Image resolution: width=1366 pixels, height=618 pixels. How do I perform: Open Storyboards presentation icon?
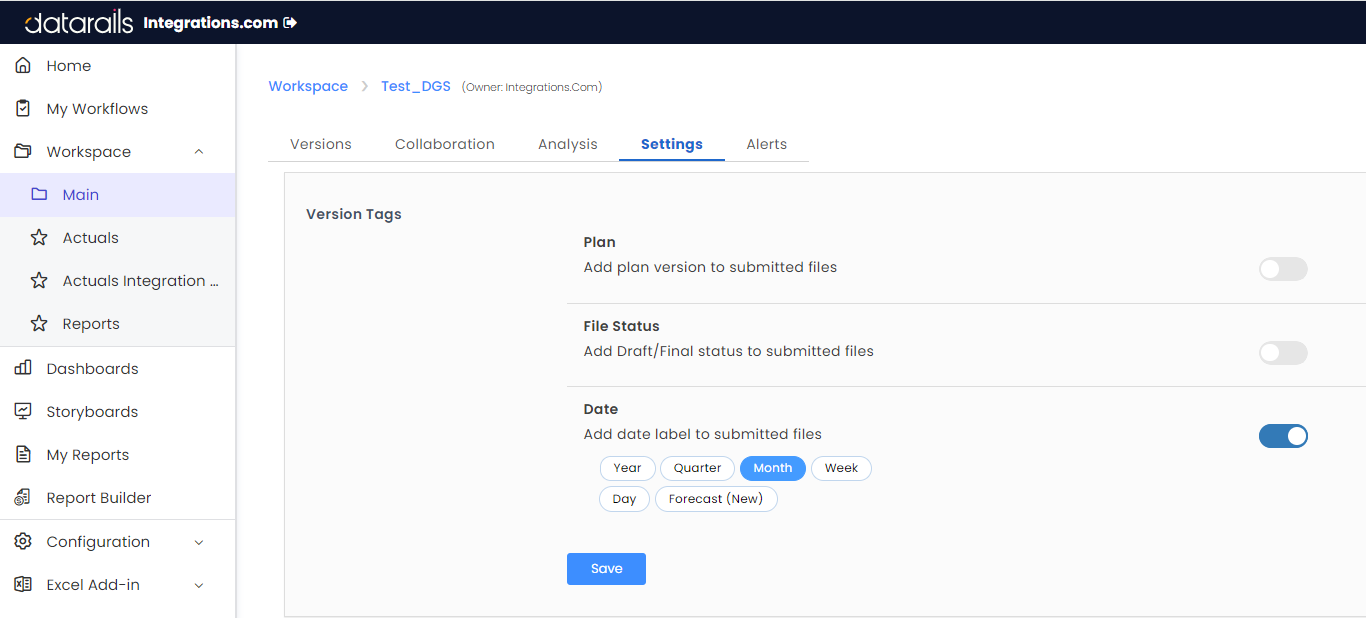(23, 412)
